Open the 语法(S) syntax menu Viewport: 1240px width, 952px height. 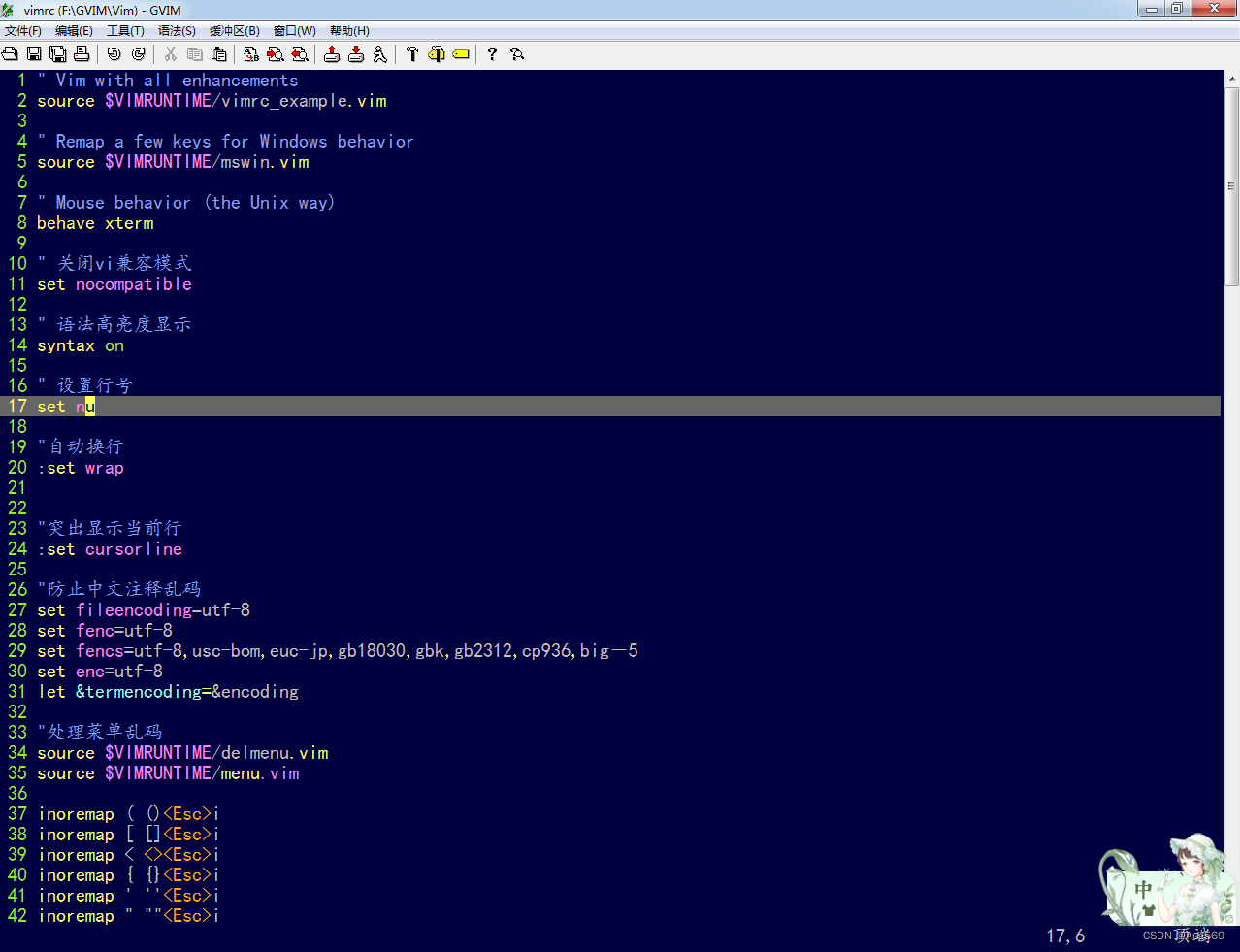[178, 30]
